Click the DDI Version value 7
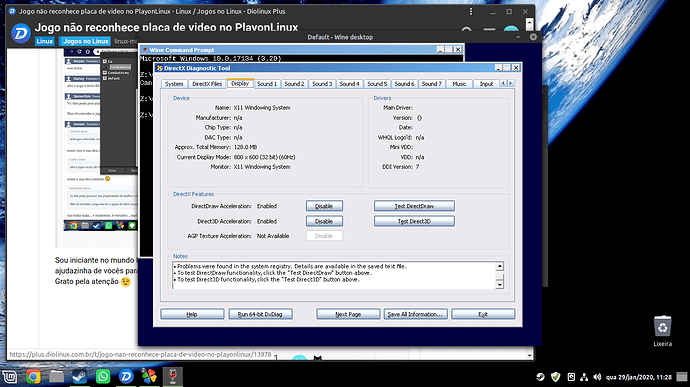Viewport: 690px width, 387px height. pos(417,167)
